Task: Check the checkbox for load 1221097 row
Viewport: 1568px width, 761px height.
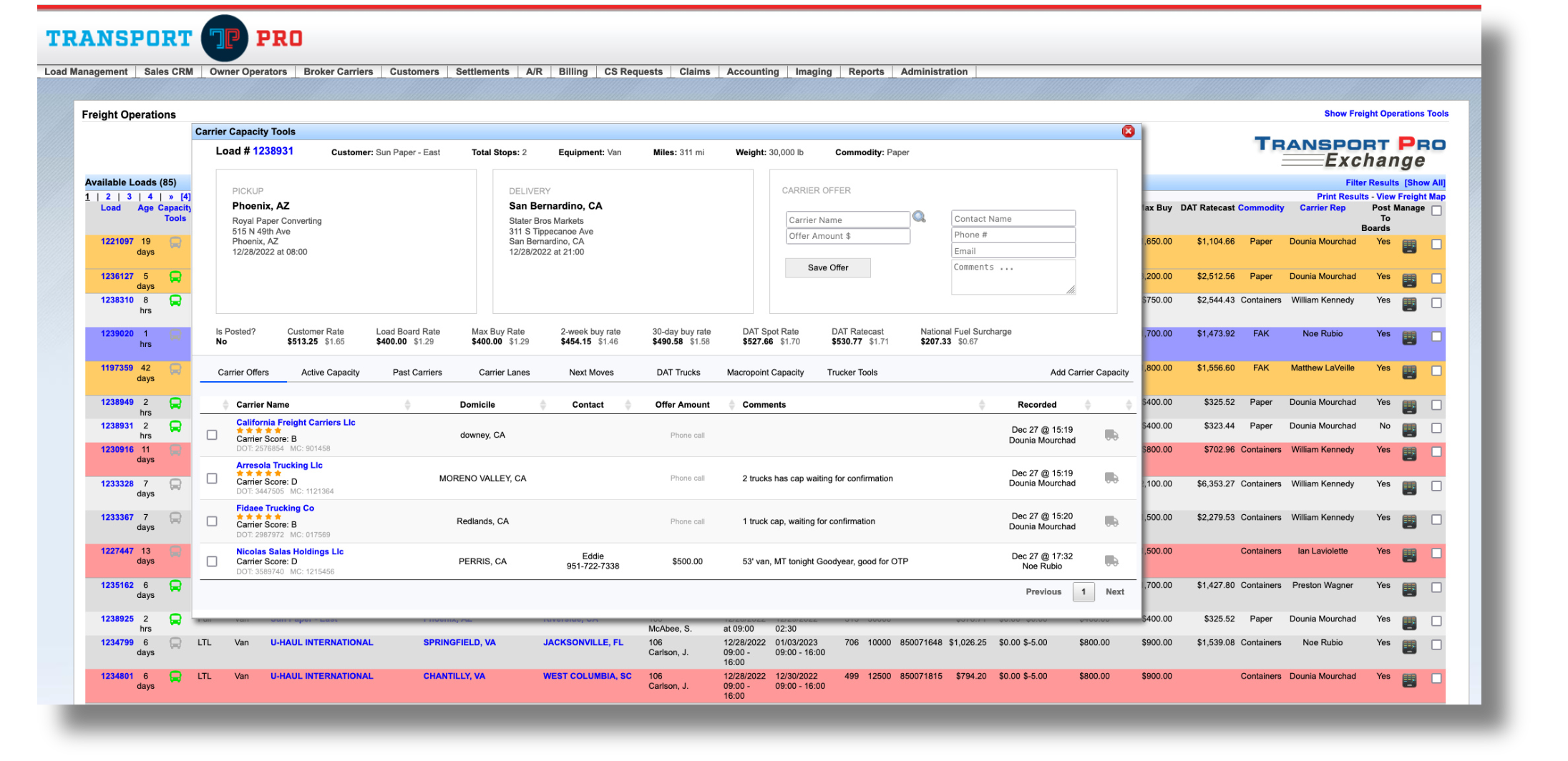Action: [1436, 244]
